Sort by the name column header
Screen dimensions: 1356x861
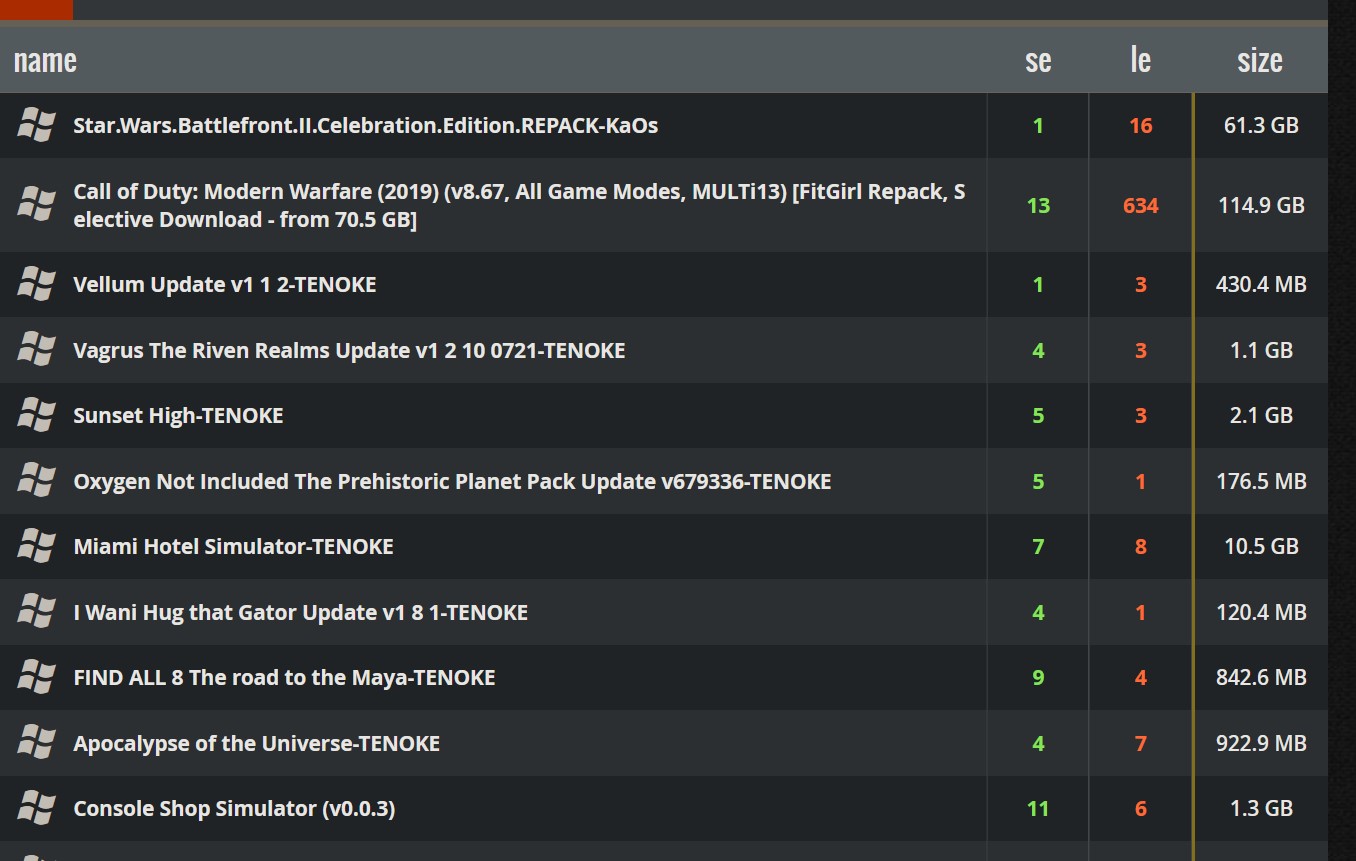[x=45, y=61]
